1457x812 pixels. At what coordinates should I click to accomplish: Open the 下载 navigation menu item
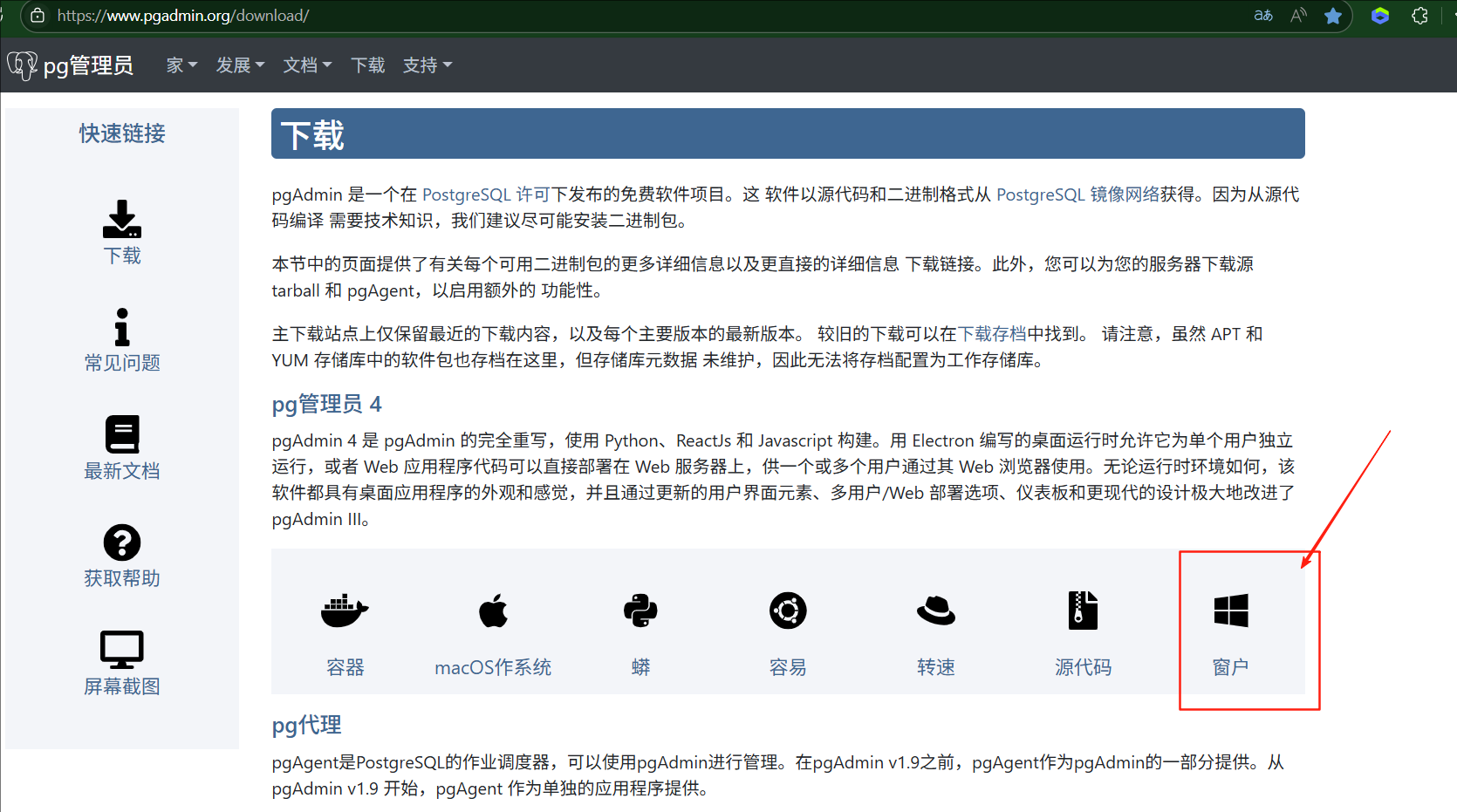click(x=367, y=65)
